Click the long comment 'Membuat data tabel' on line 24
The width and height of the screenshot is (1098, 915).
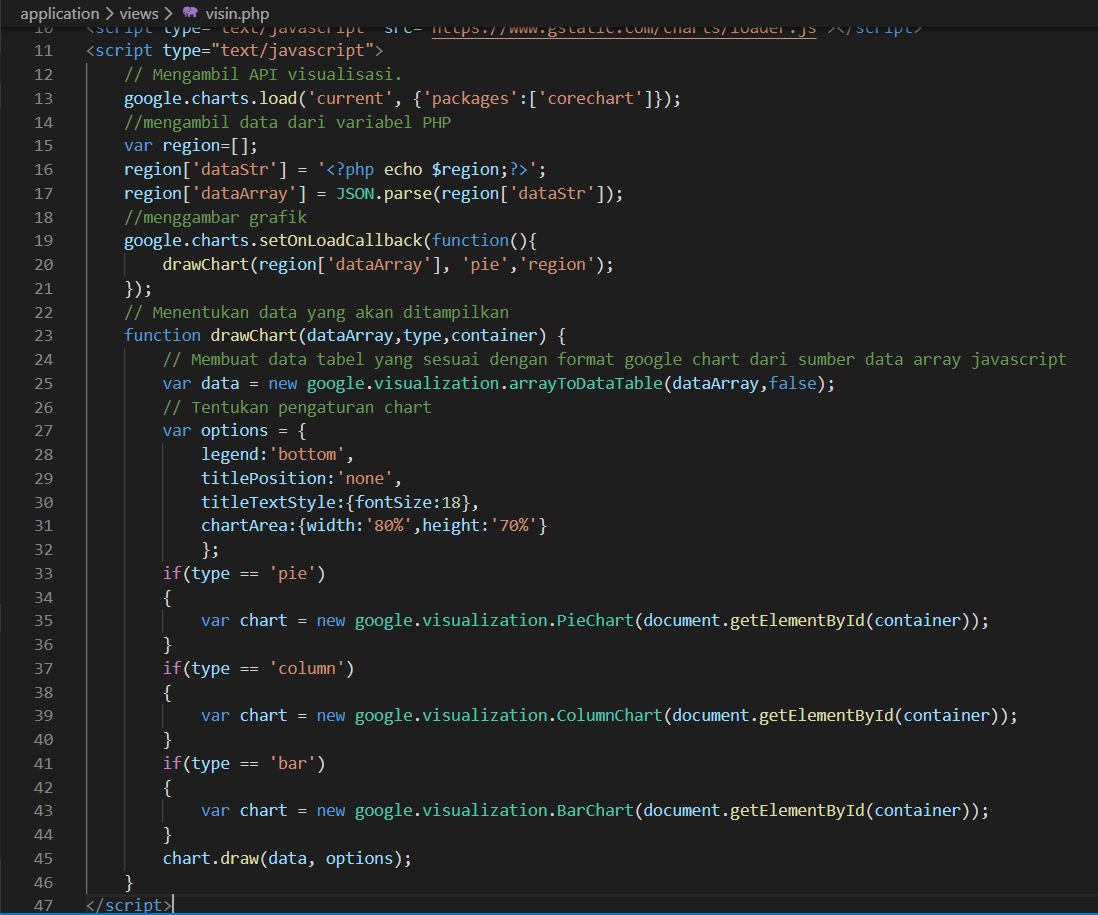click(x=614, y=359)
